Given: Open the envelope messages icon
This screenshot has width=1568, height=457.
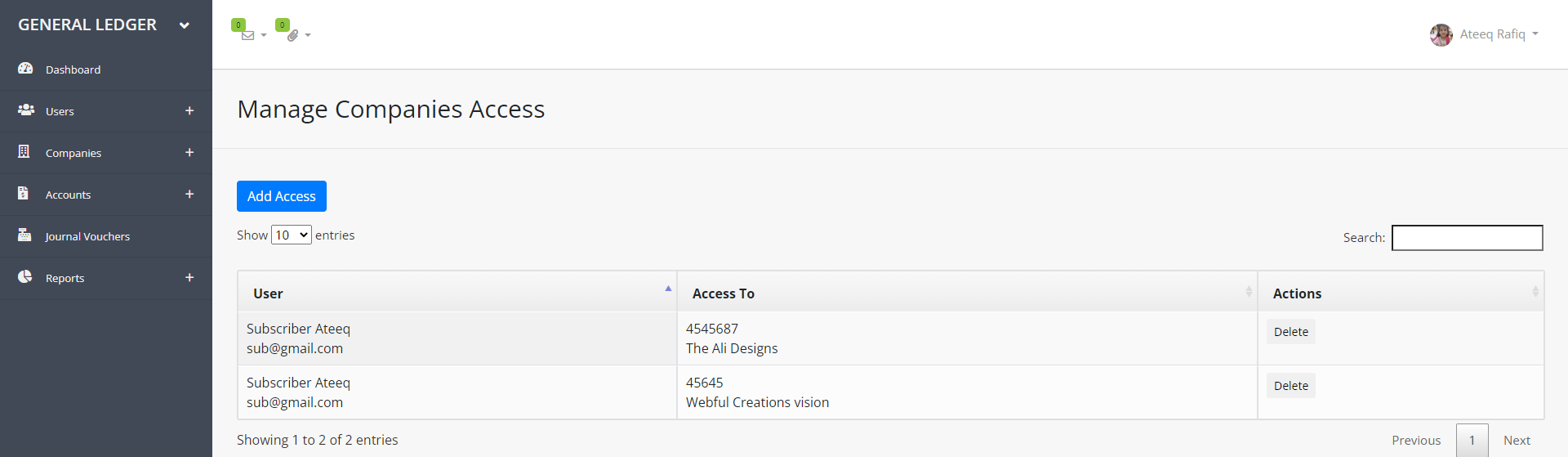Looking at the screenshot, I should click(247, 35).
